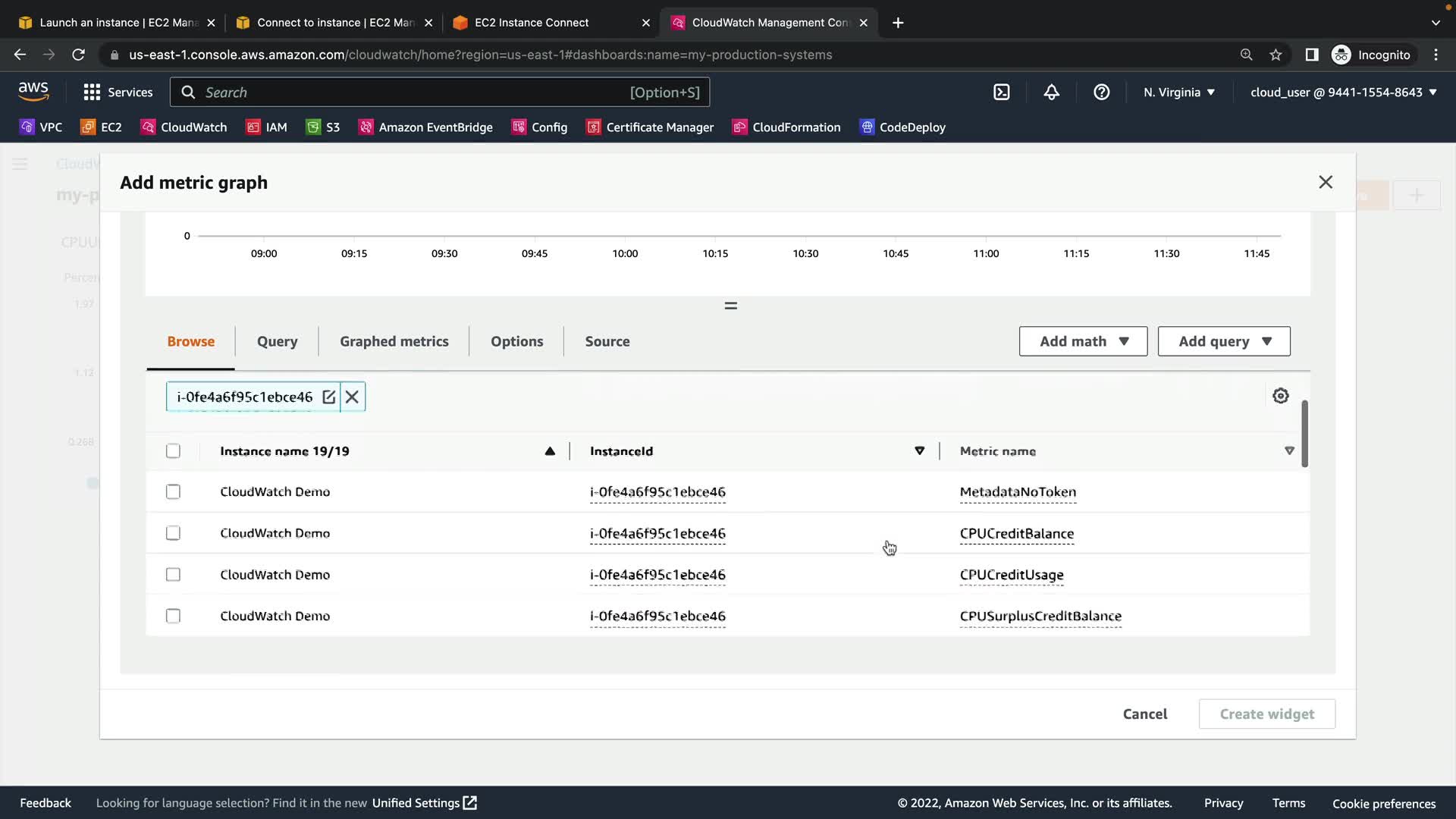Screen dimensions: 1456x819
Task: Switch to the Graphed metrics tab
Action: tap(394, 341)
